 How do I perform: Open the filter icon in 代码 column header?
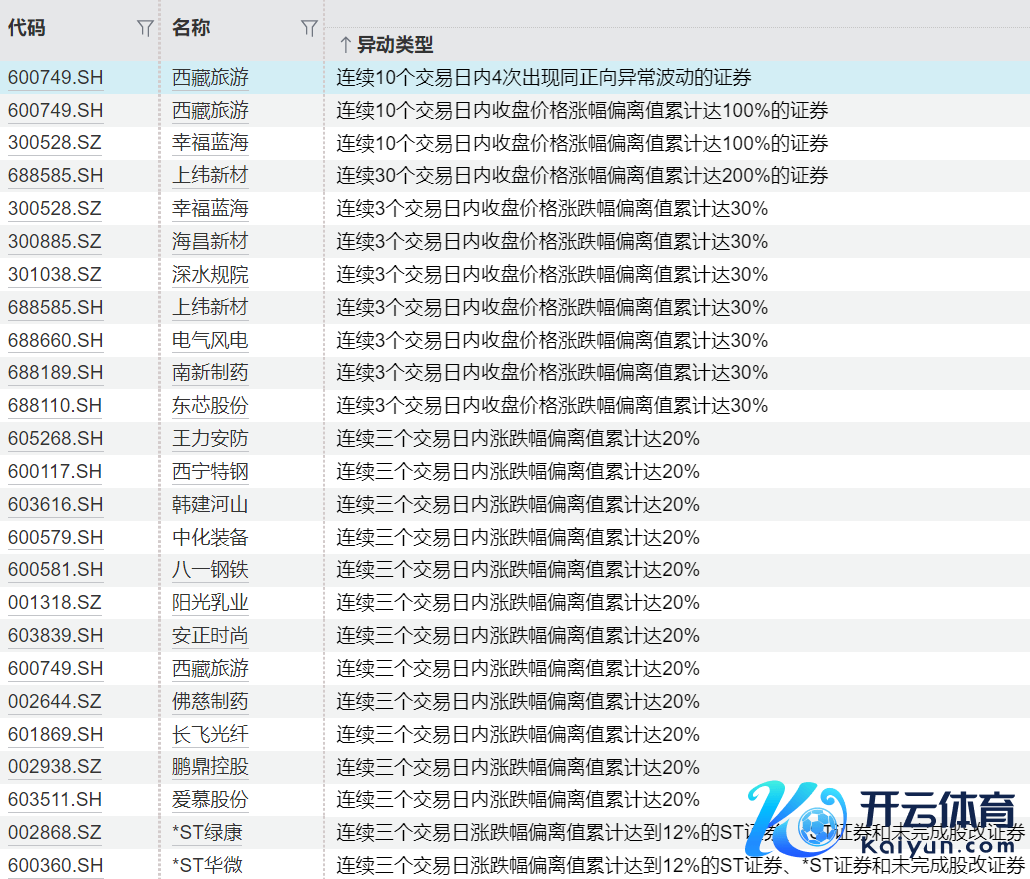(x=145, y=29)
